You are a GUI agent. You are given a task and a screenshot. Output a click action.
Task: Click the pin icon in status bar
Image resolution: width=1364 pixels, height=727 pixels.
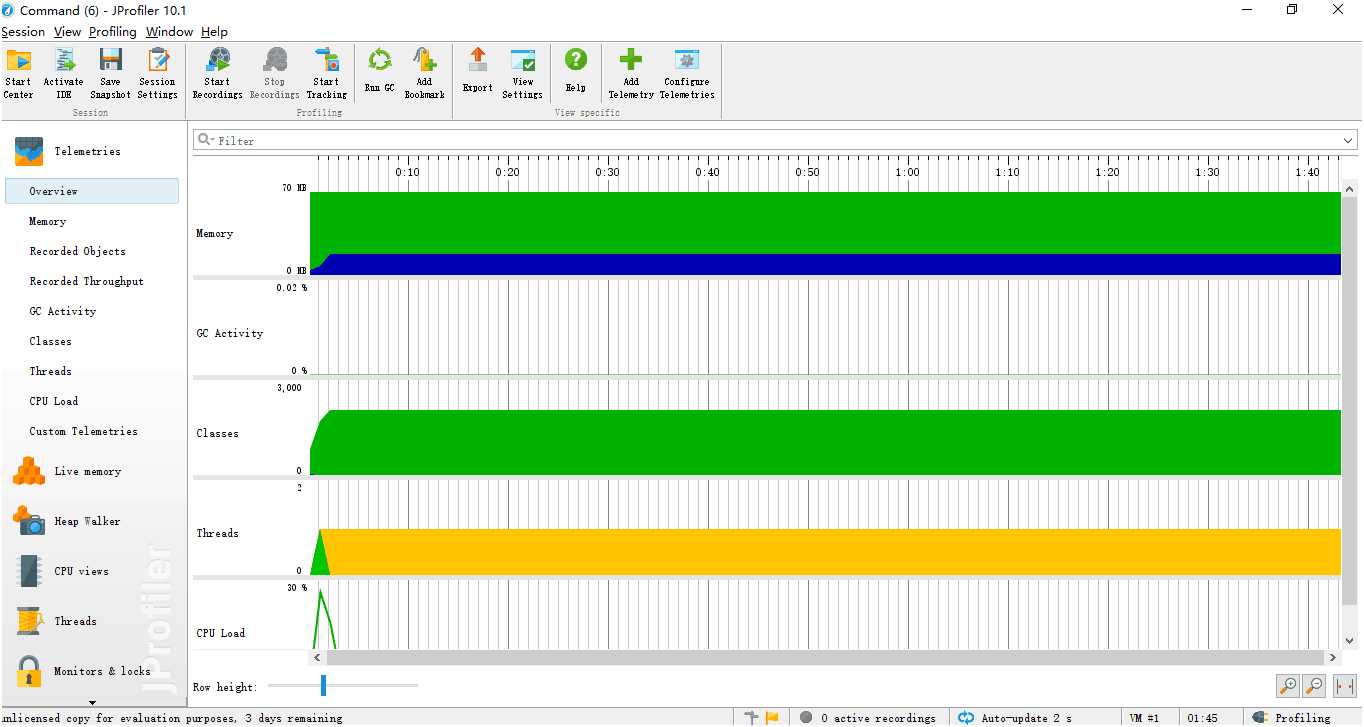point(752,717)
